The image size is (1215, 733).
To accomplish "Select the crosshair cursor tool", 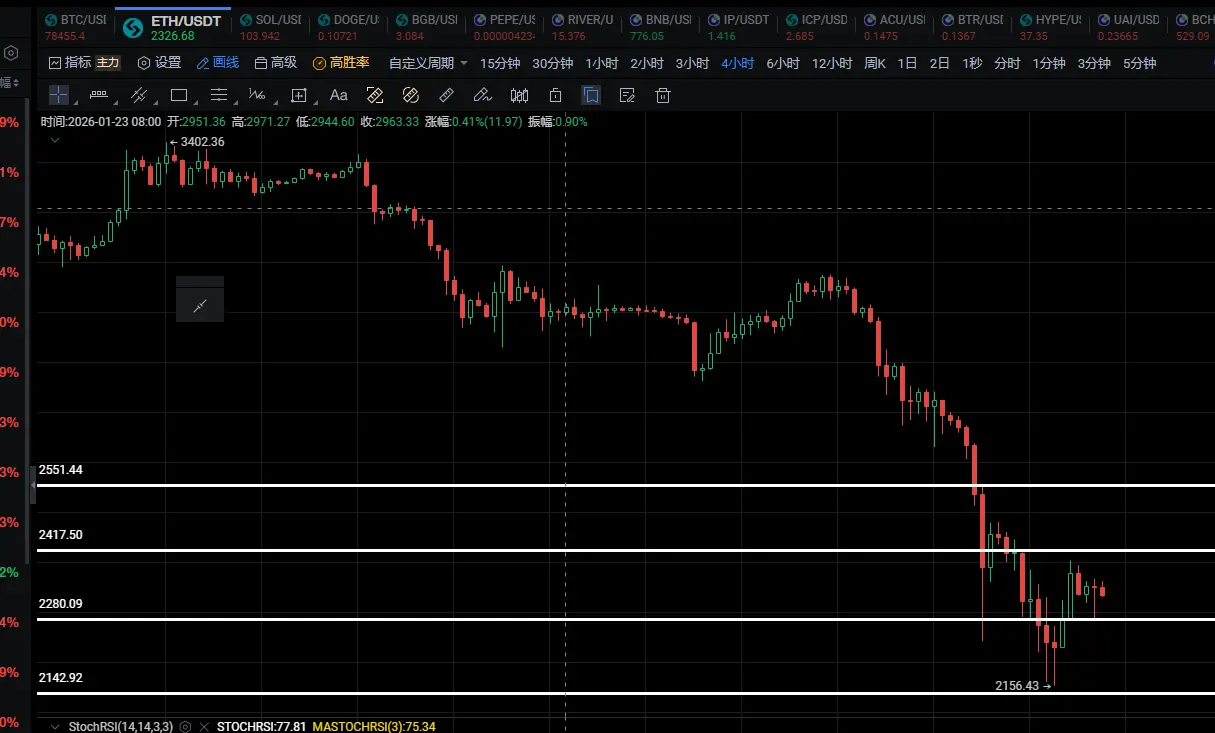I will coord(59,95).
